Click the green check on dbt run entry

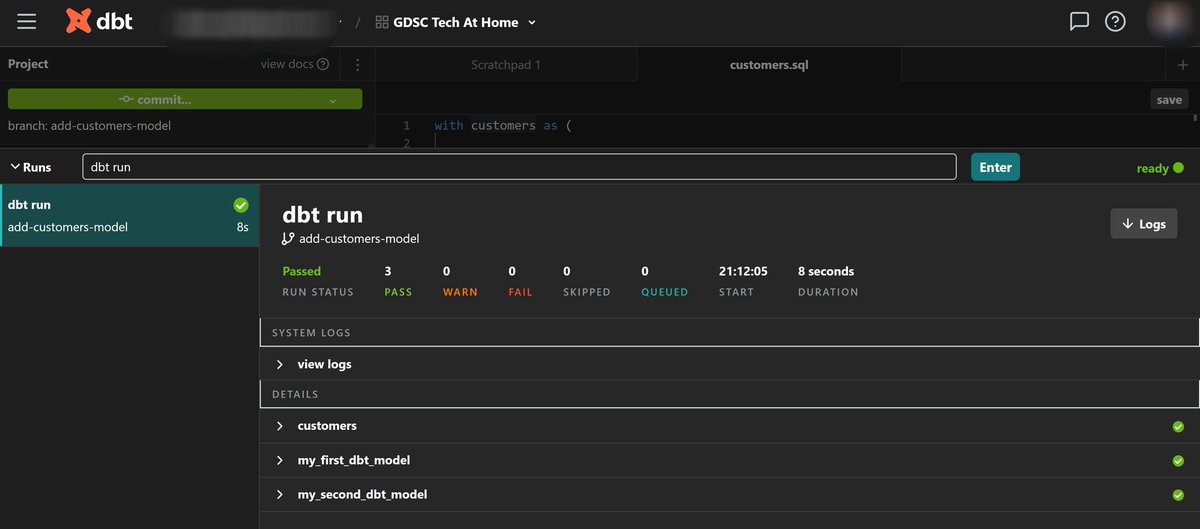coord(241,205)
